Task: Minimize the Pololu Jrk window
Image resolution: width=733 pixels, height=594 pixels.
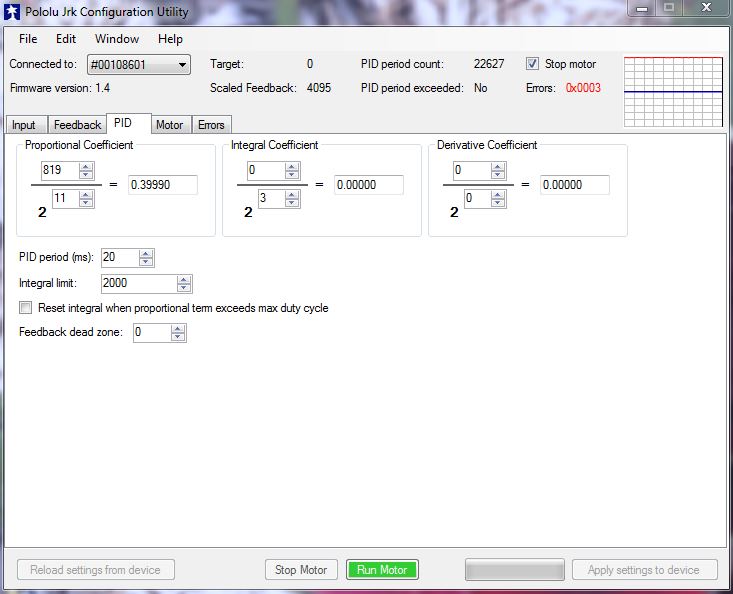Action: coord(642,8)
